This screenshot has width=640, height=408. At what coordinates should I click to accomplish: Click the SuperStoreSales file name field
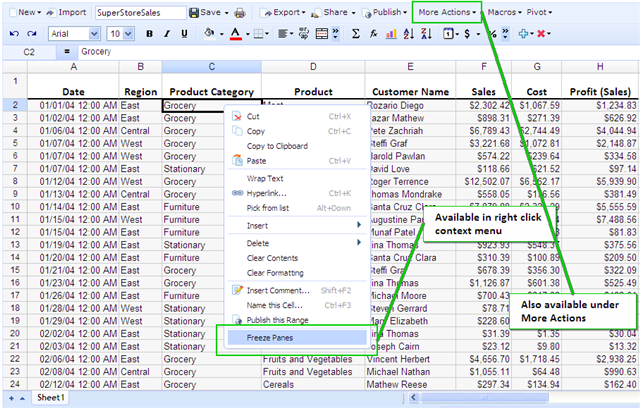click(140, 13)
